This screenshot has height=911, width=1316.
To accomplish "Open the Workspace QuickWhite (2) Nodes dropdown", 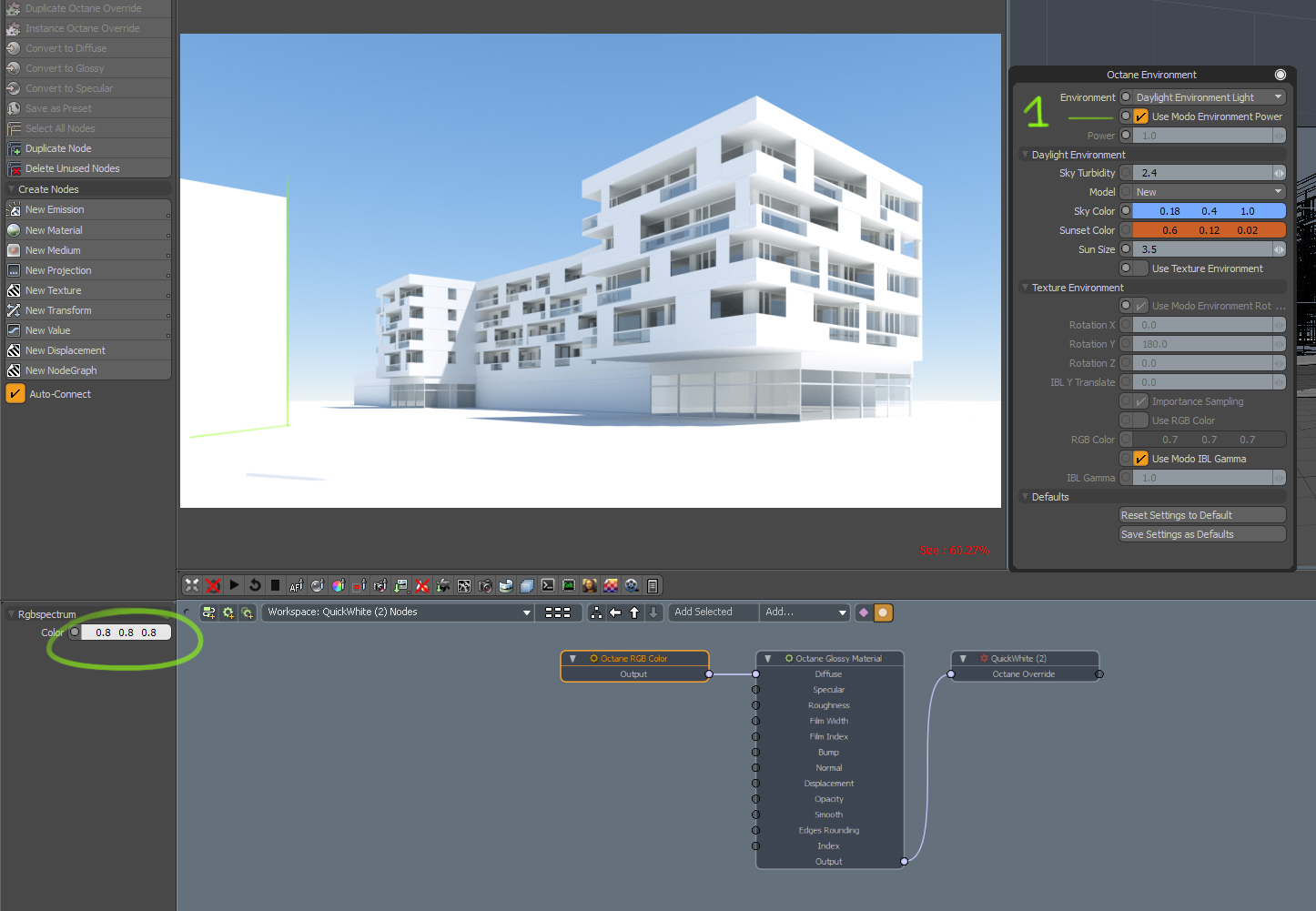I will click(399, 612).
